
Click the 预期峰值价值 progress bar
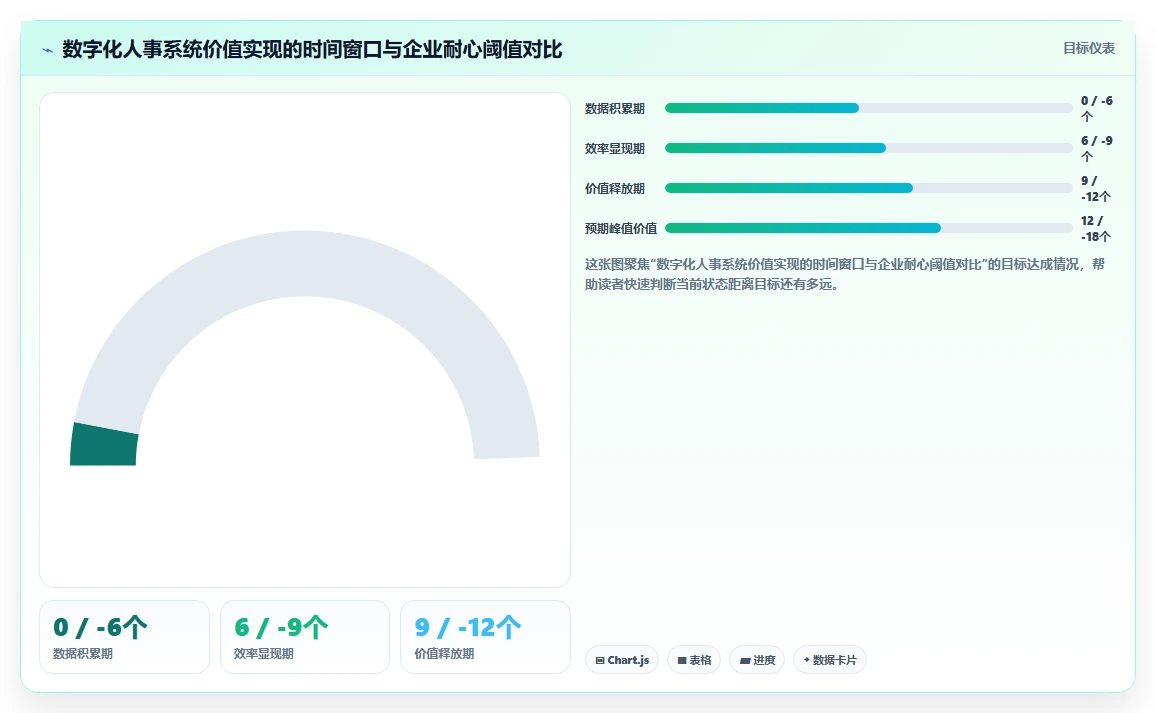868,228
